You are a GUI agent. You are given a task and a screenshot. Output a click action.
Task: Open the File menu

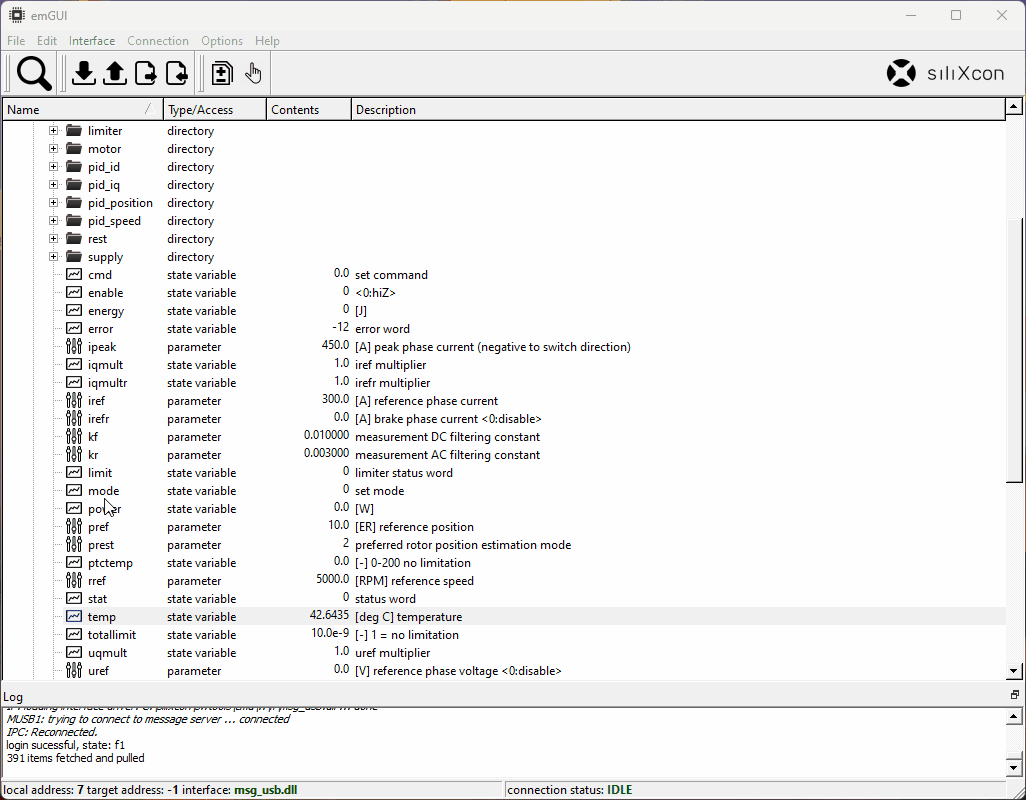click(x=16, y=41)
